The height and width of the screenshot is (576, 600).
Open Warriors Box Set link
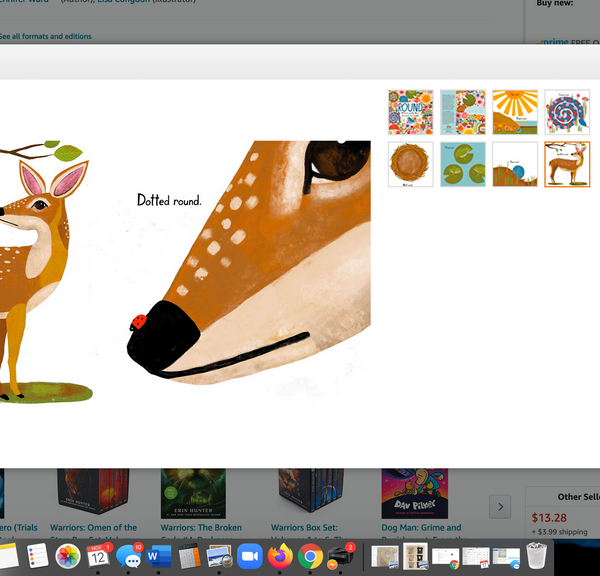tap(304, 527)
